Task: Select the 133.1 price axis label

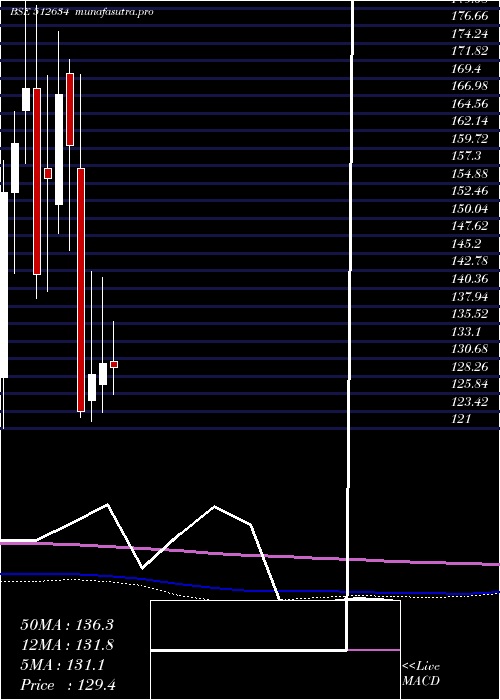Action: click(467, 331)
